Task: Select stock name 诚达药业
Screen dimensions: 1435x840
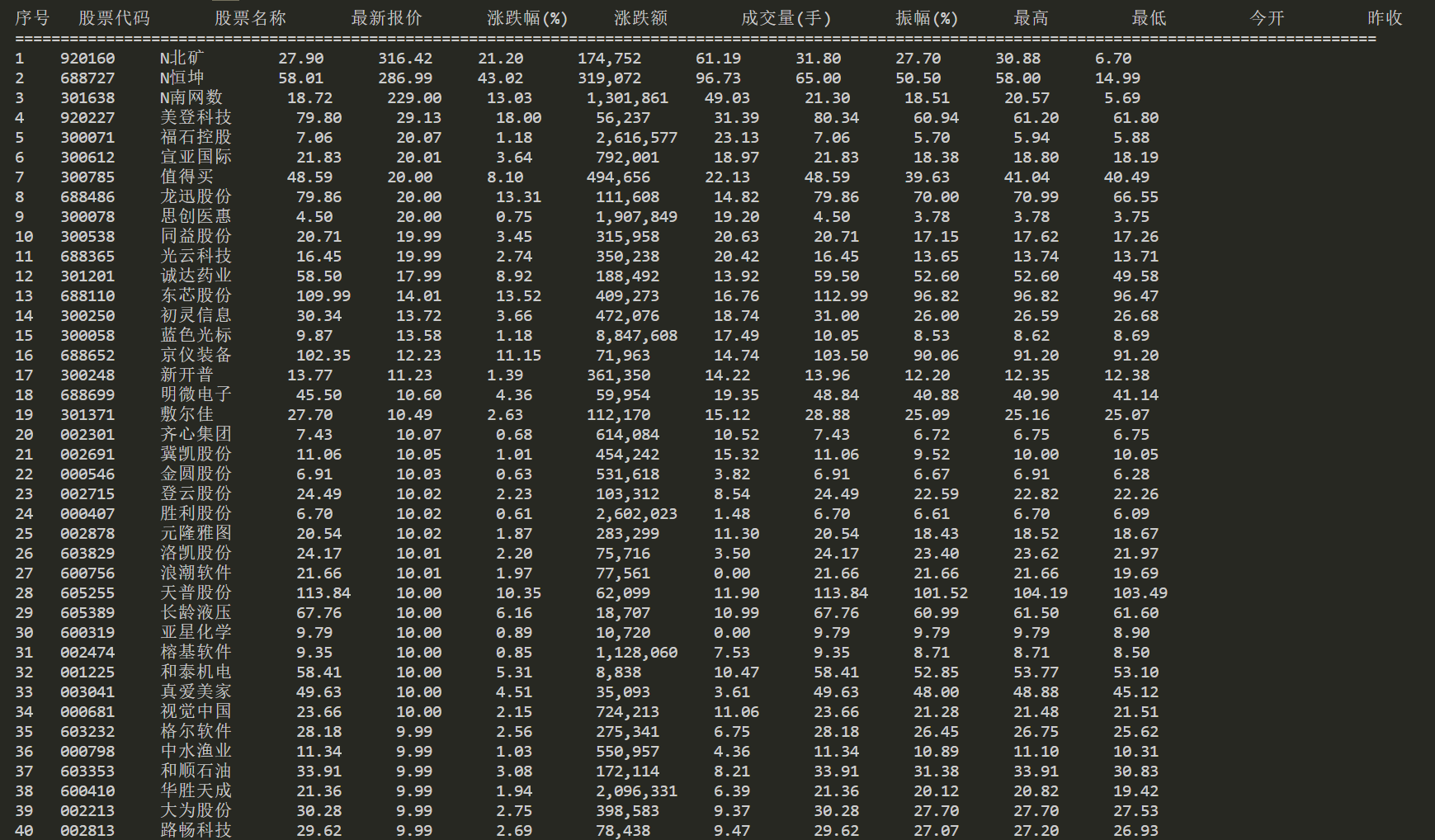Action: (x=196, y=276)
